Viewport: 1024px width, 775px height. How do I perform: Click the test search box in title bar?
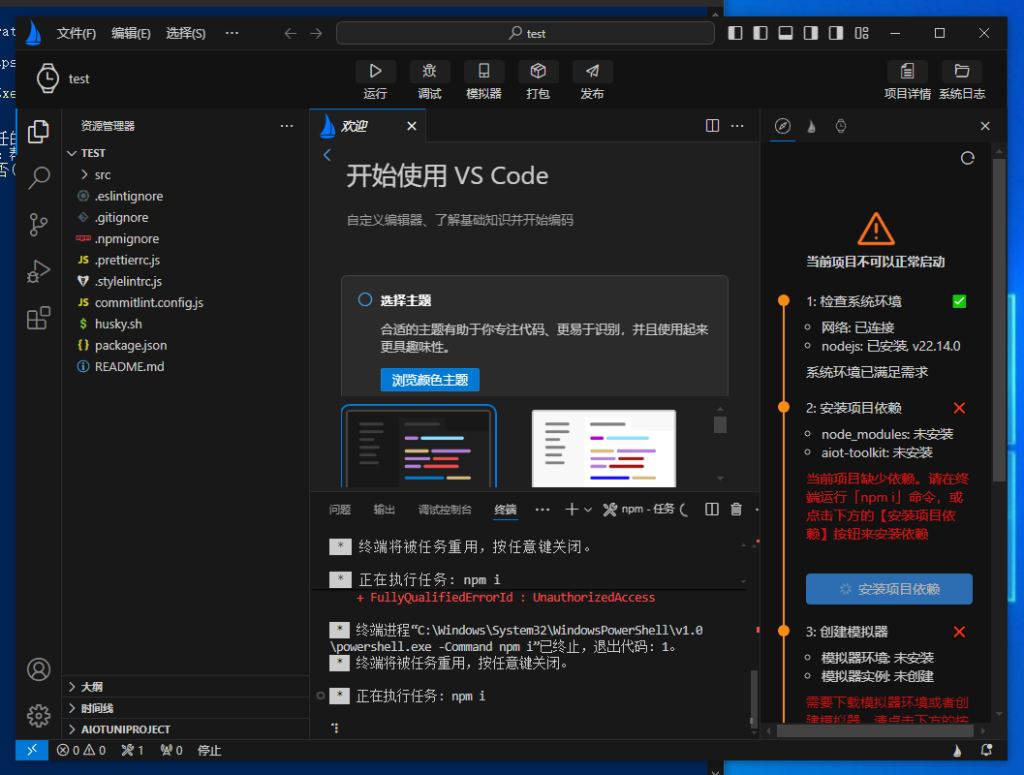tap(525, 33)
